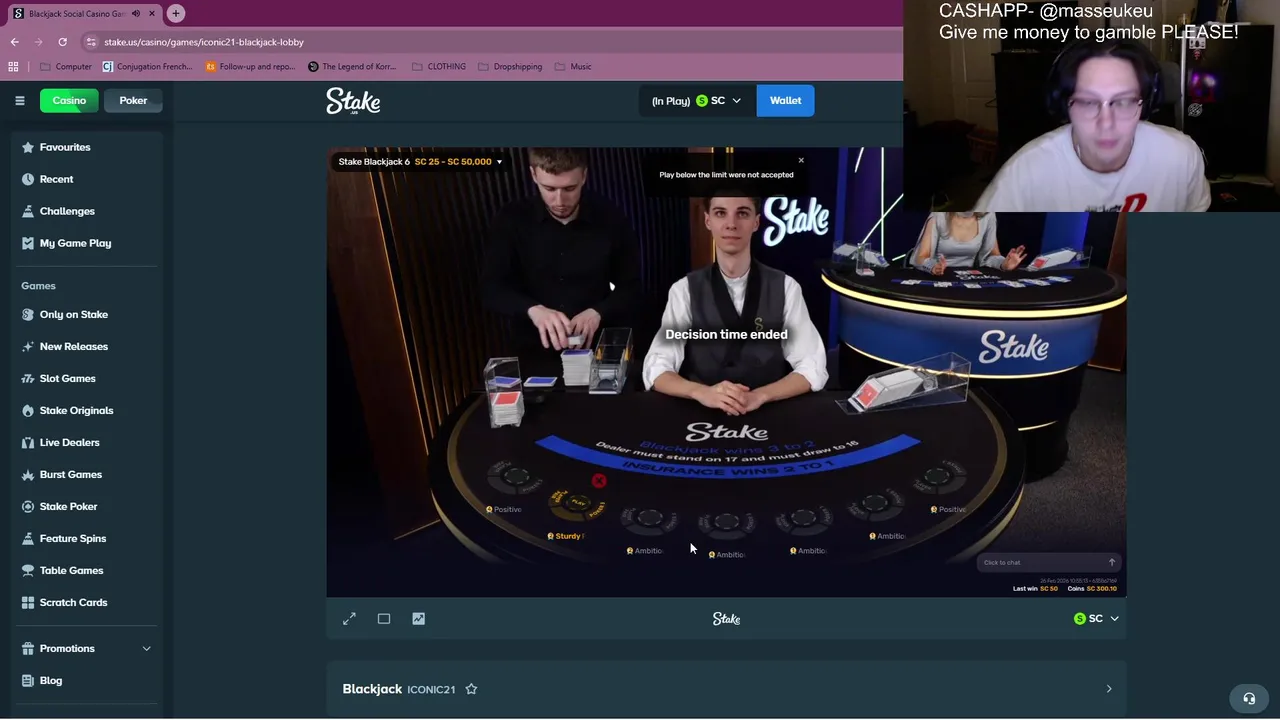Open Conjugation French bookmark
The image size is (1280, 720).
point(147,67)
